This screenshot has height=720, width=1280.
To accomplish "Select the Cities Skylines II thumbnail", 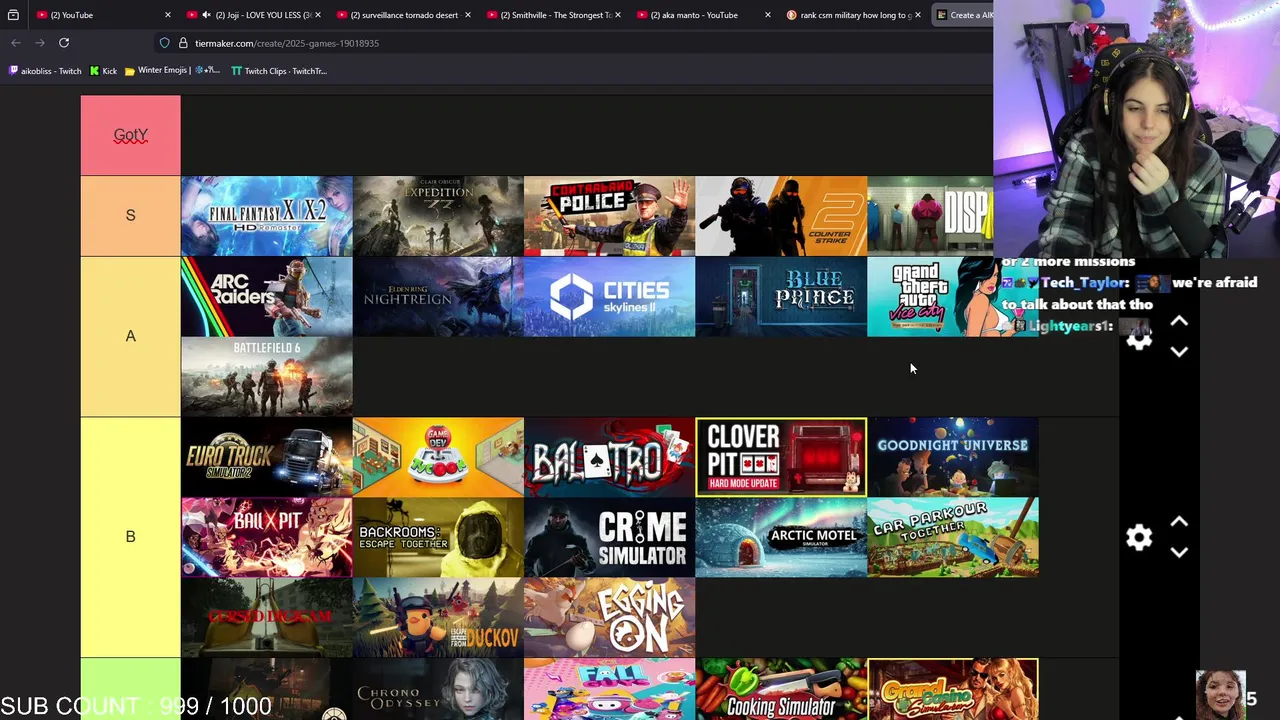I will pyautogui.click(x=610, y=297).
